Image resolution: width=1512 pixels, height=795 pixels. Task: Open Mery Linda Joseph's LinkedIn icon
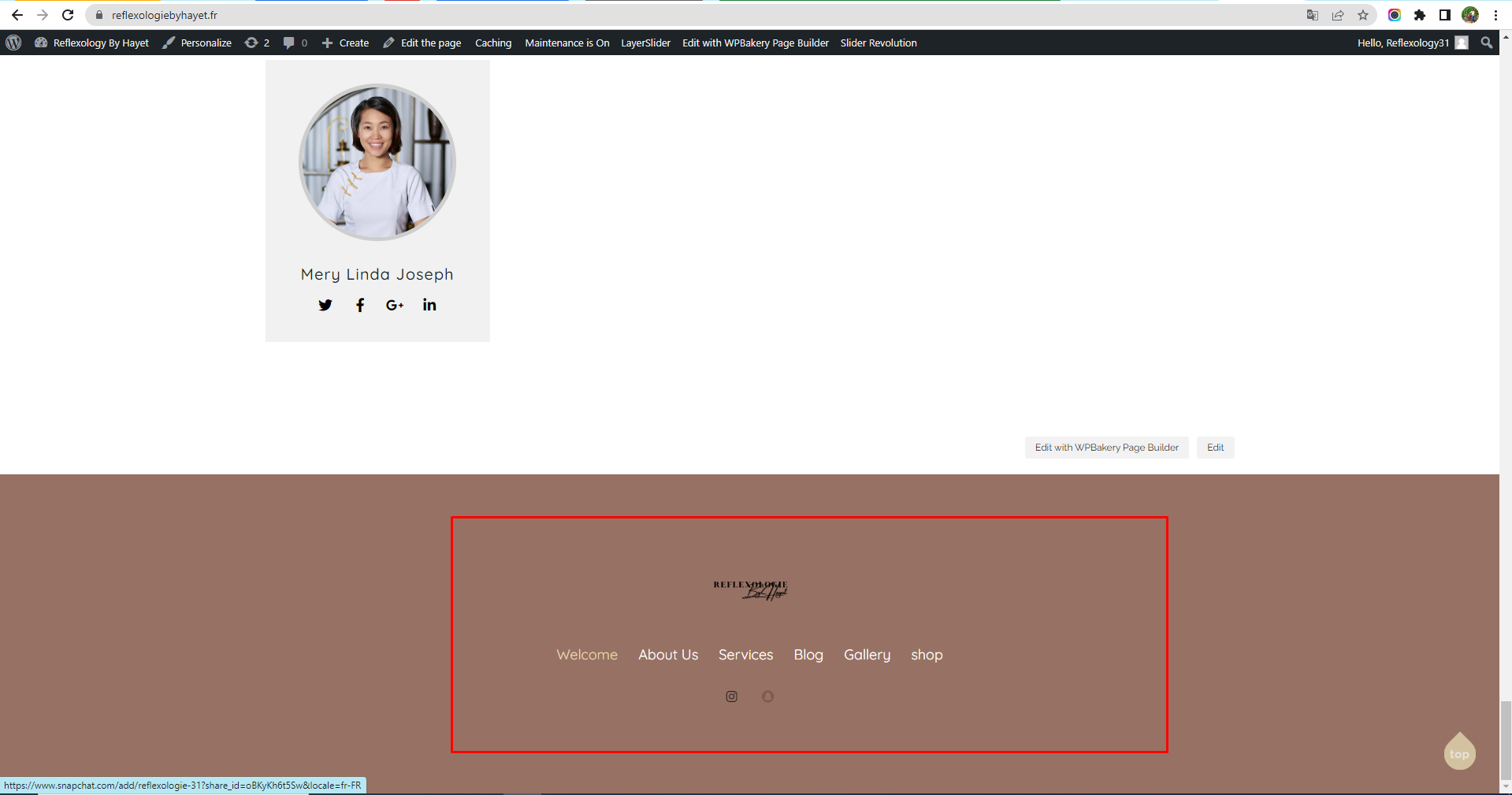429,305
